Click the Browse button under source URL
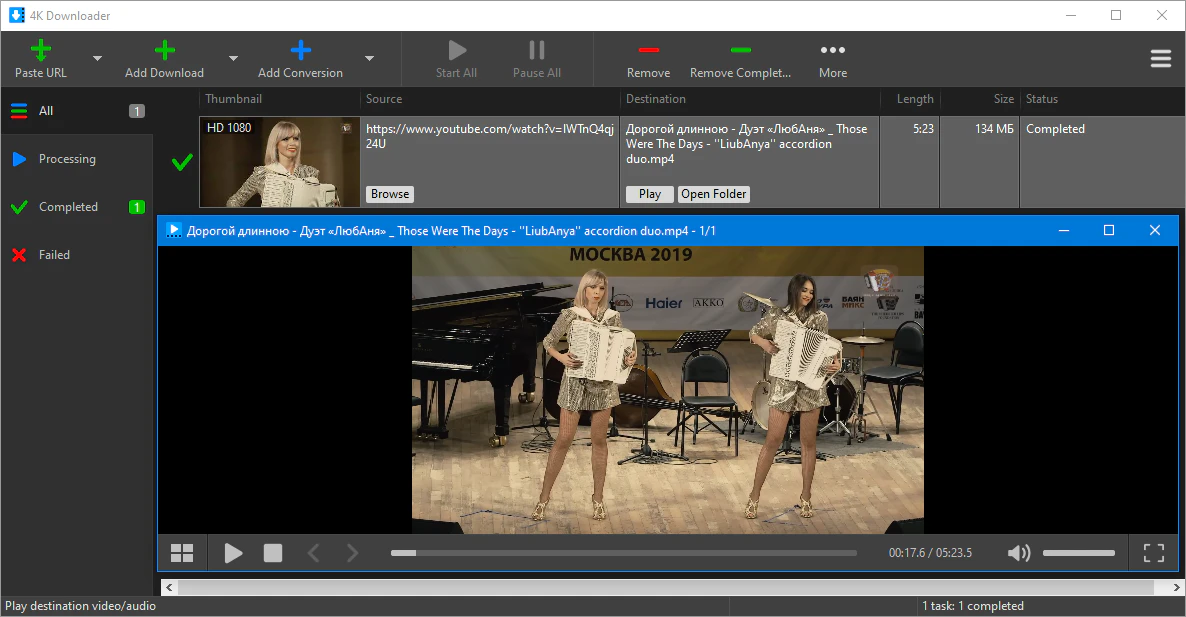Screen dimensions: 1186x617 pyautogui.click(x=389, y=194)
